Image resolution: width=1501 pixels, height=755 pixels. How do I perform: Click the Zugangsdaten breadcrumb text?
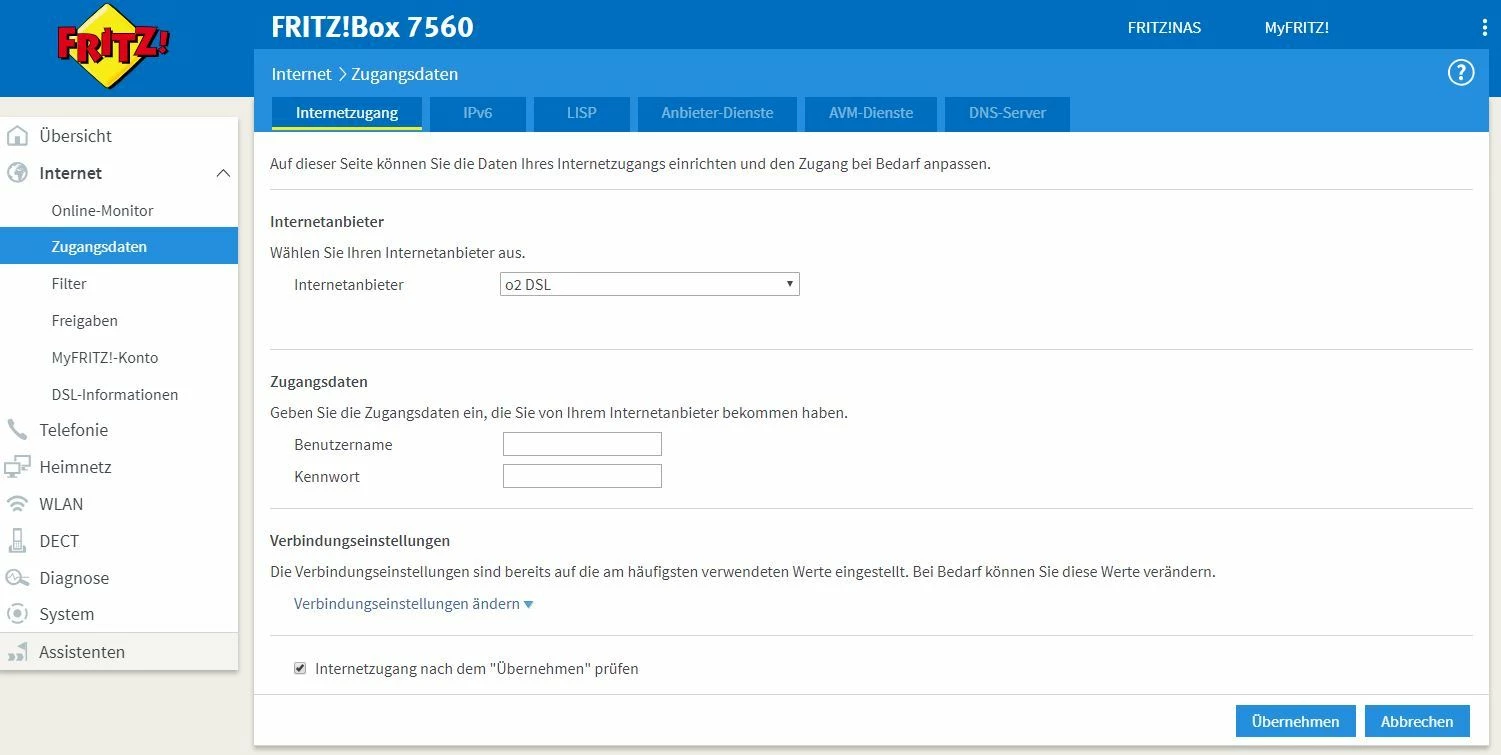point(404,74)
